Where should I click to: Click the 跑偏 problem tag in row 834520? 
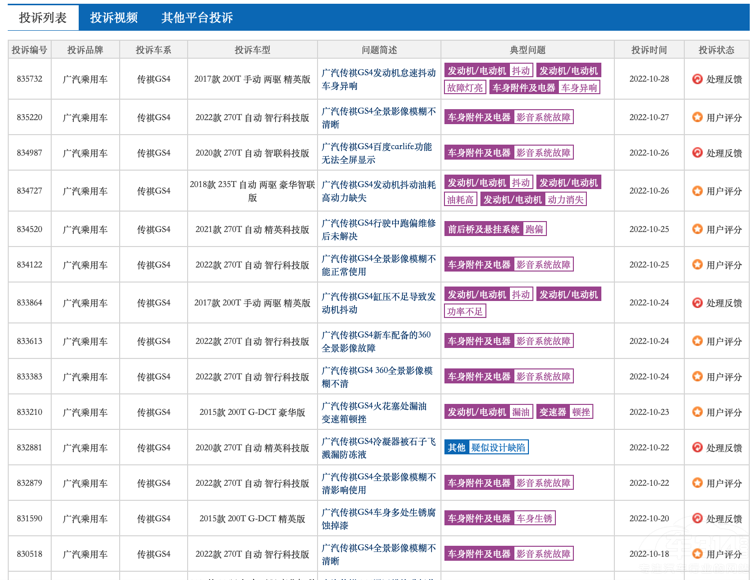click(535, 229)
